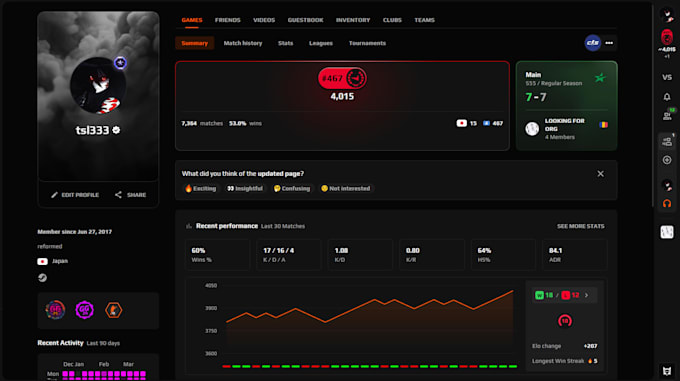Screen dimensions: 680x381
Task: Open the VS matchmaking icon in sidebar
Action: 667,78
